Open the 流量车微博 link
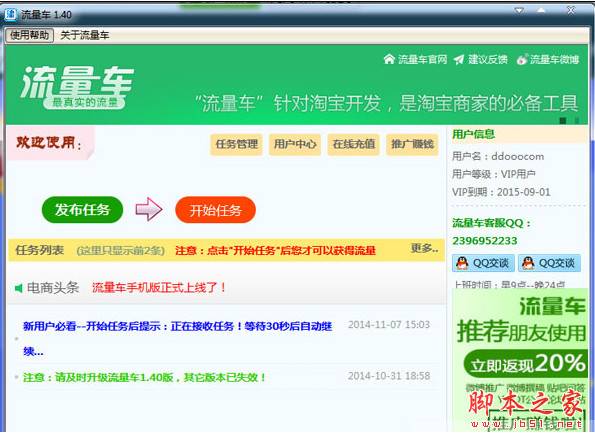This screenshot has width=595, height=435. click(x=554, y=60)
